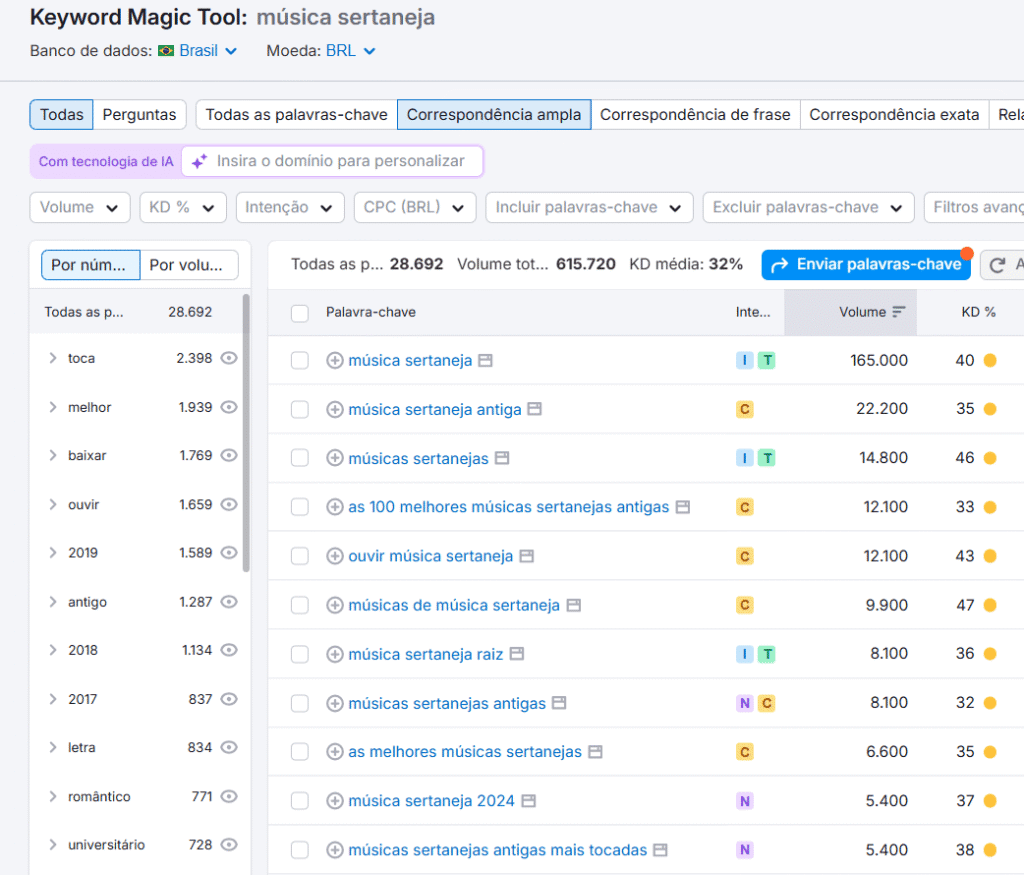Toggle eye visibility for melhor group

click(x=229, y=407)
